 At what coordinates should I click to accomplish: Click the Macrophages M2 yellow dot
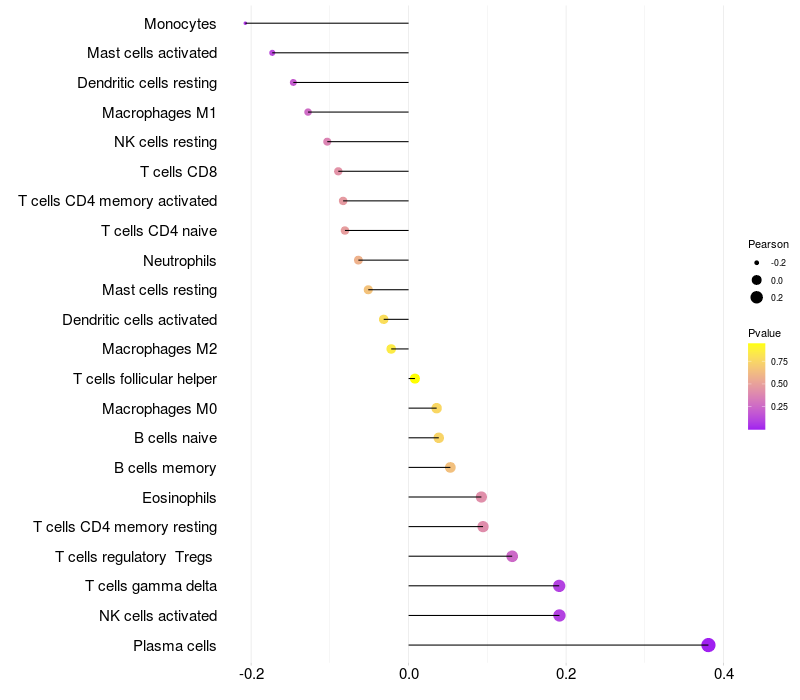391,349
